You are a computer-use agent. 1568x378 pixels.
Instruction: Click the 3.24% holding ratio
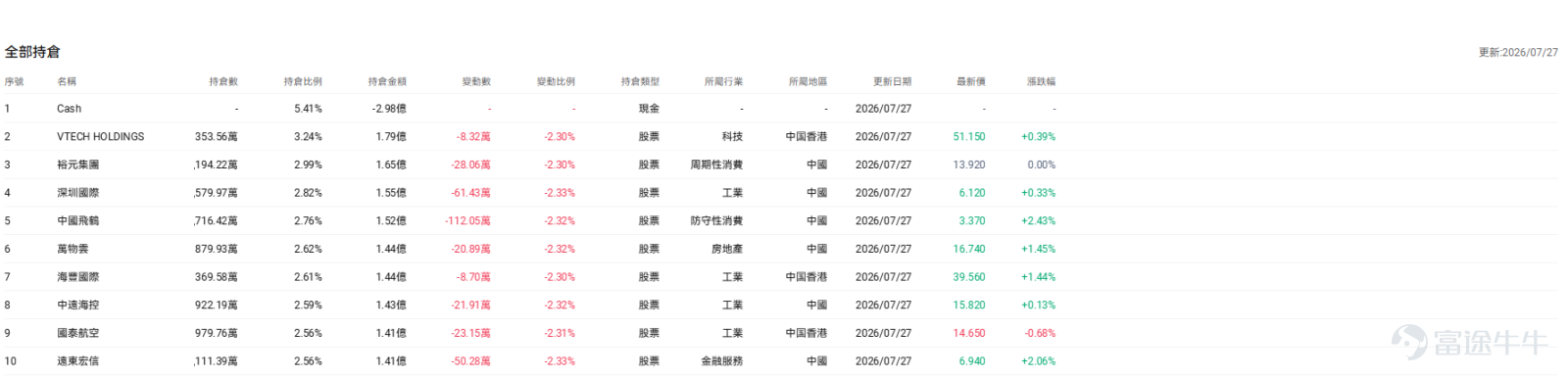308,137
